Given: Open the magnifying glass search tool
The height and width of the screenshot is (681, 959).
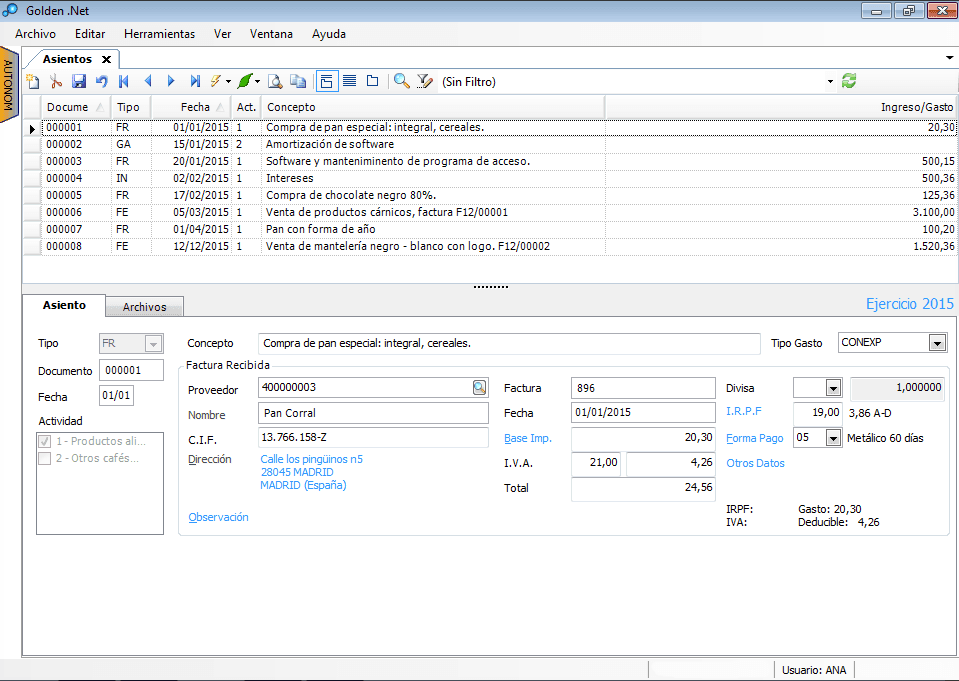Looking at the screenshot, I should pyautogui.click(x=401, y=81).
